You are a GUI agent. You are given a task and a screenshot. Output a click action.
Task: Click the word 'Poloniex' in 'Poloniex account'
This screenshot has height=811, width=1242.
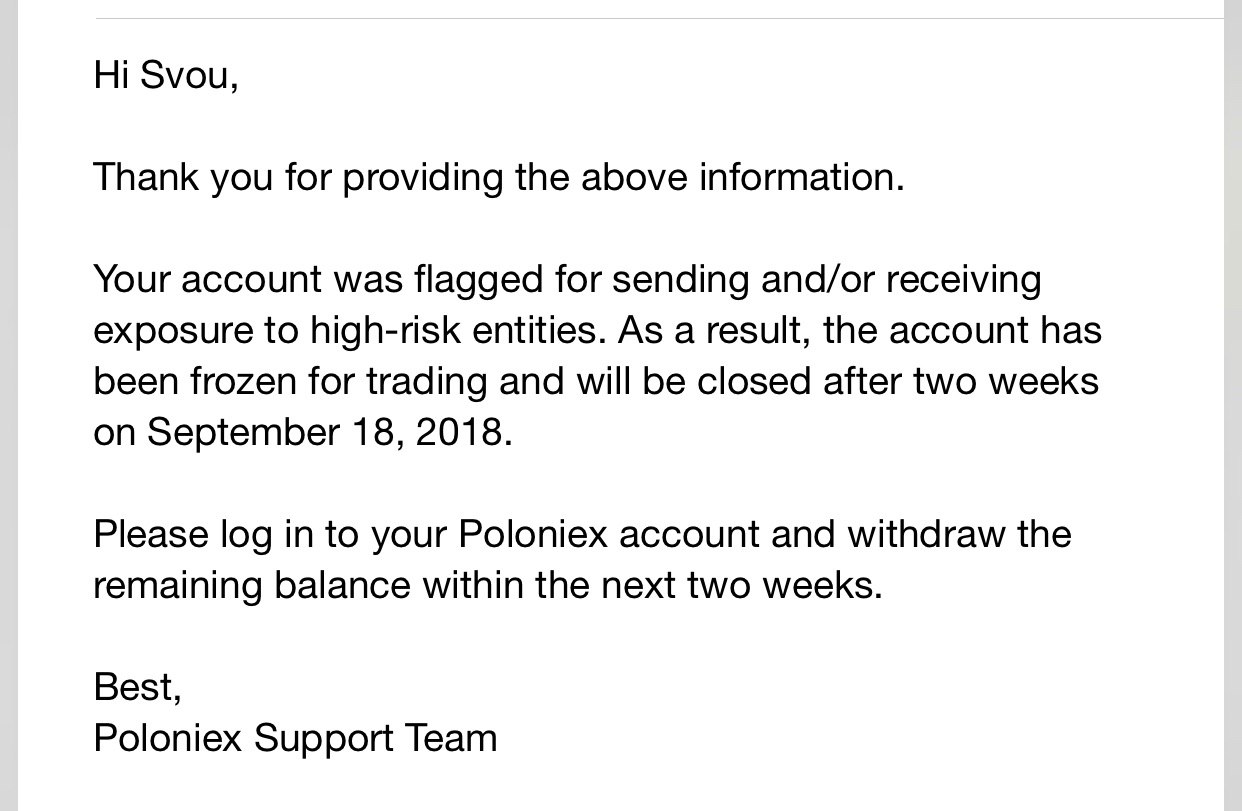click(x=533, y=534)
